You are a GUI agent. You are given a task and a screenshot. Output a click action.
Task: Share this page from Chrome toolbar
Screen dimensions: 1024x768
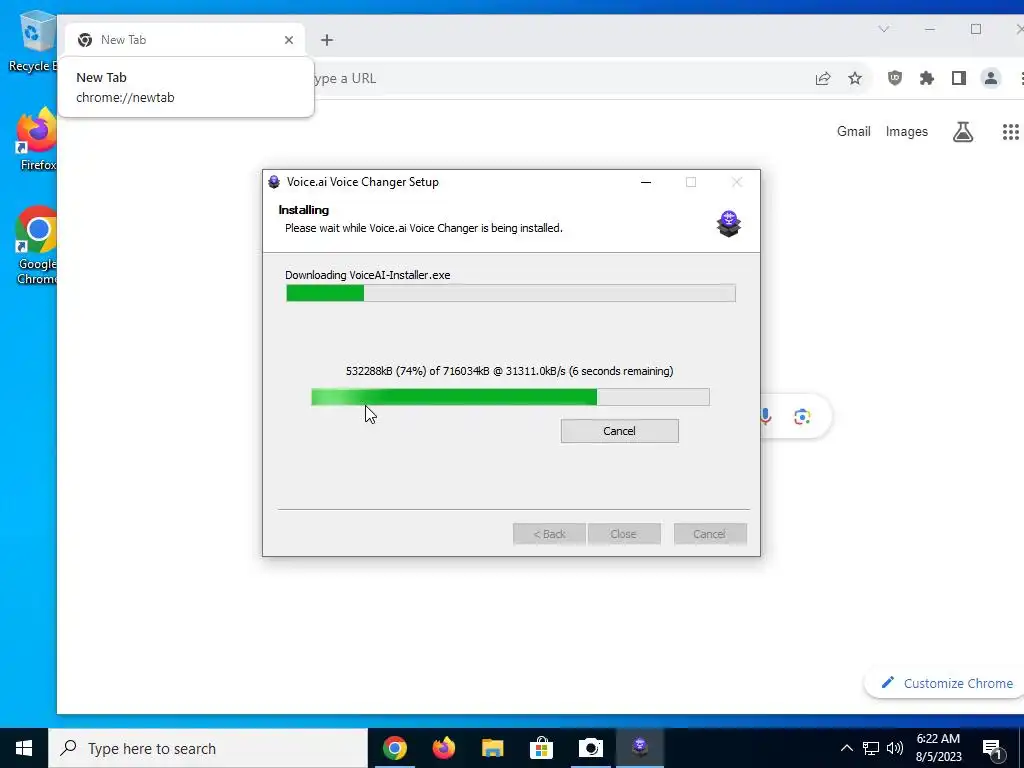pyautogui.click(x=823, y=78)
